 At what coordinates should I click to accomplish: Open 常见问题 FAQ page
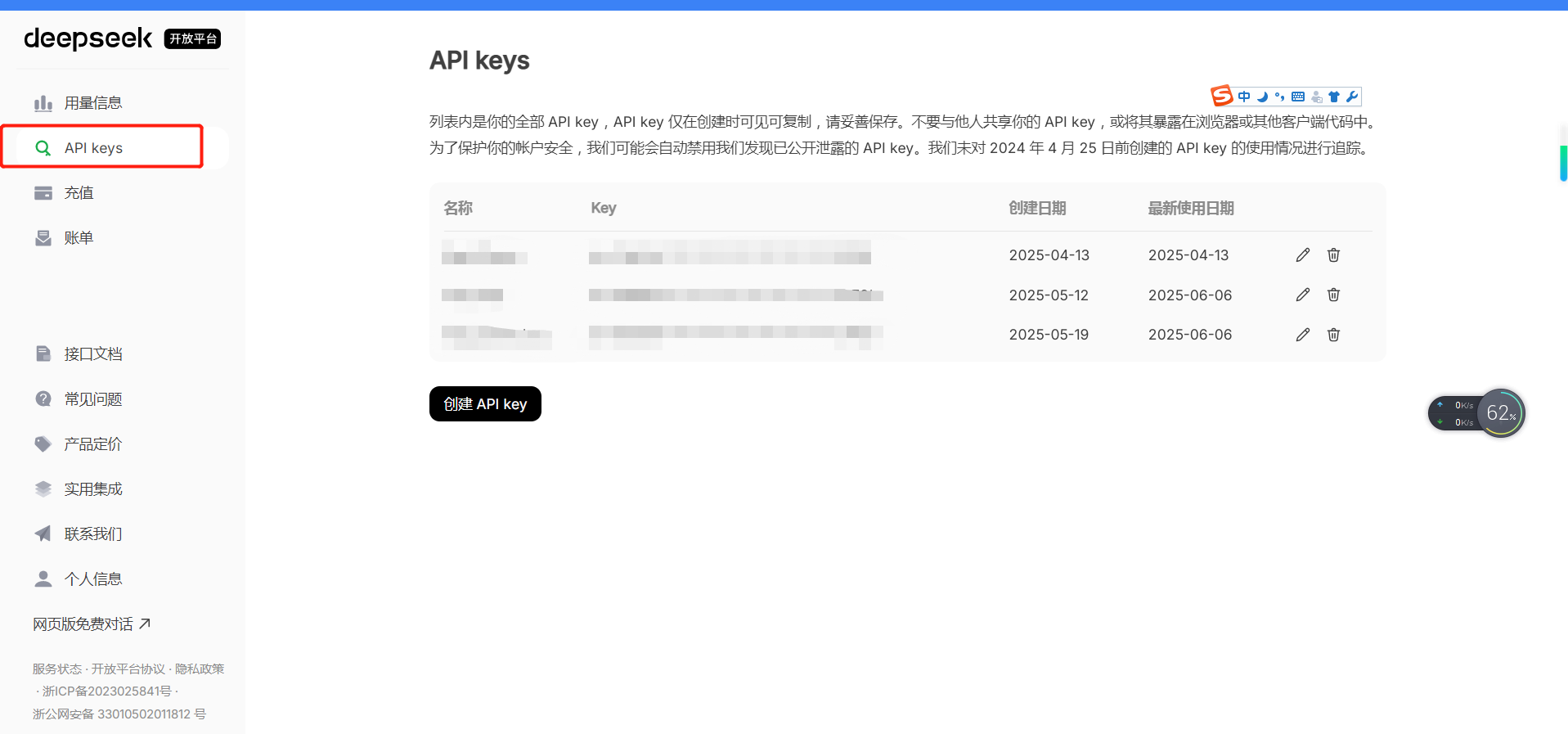click(x=93, y=399)
